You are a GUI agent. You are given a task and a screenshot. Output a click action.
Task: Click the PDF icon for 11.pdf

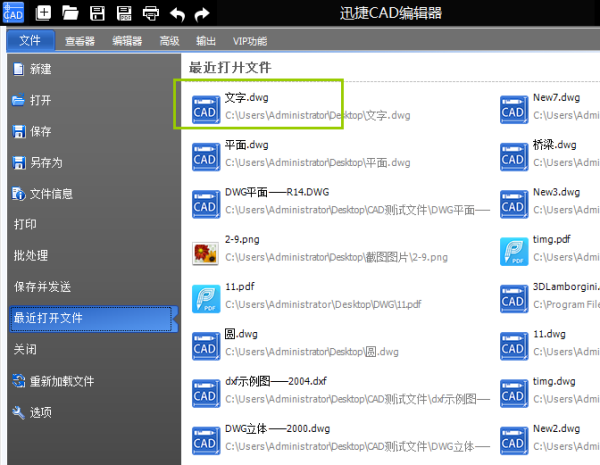206,299
